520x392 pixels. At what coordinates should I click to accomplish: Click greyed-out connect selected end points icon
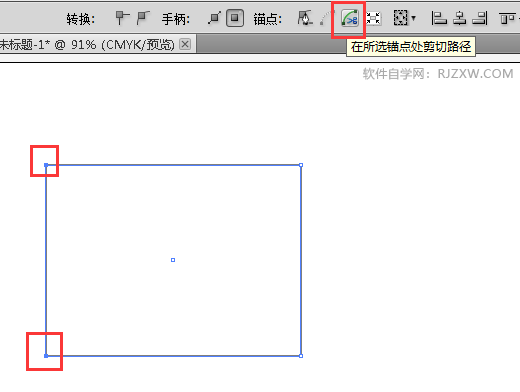326,18
